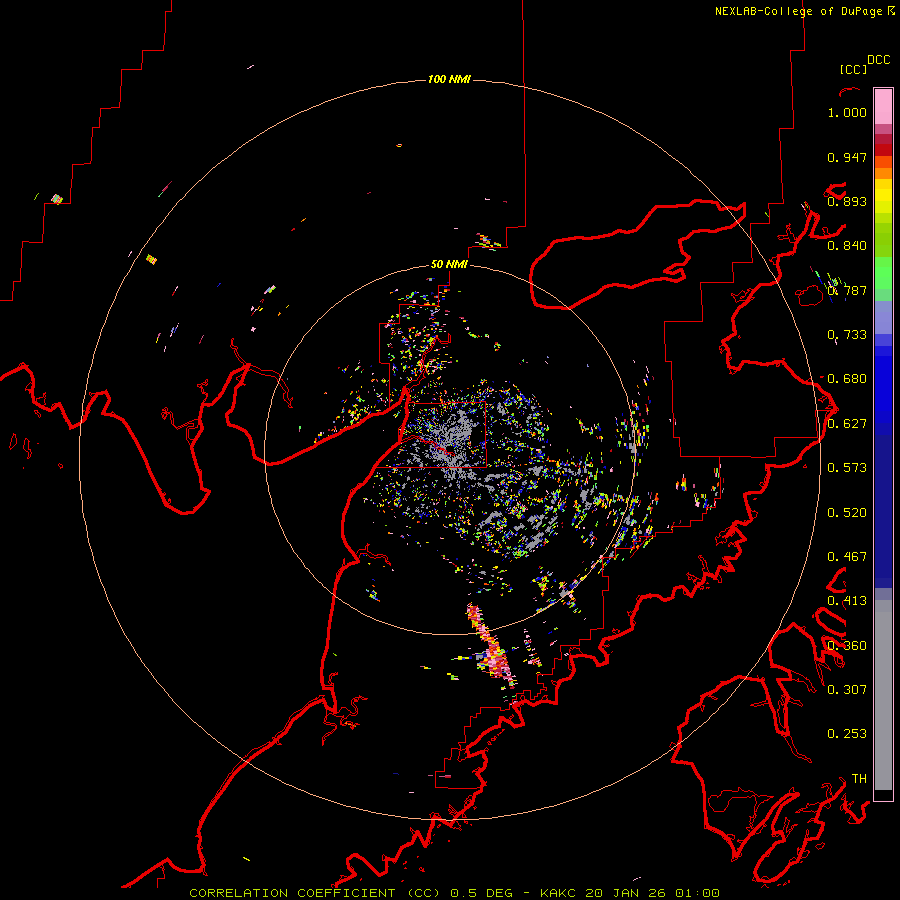Pick the light pink segment atop color bar
The width and height of the screenshot is (900, 900).
883,106
